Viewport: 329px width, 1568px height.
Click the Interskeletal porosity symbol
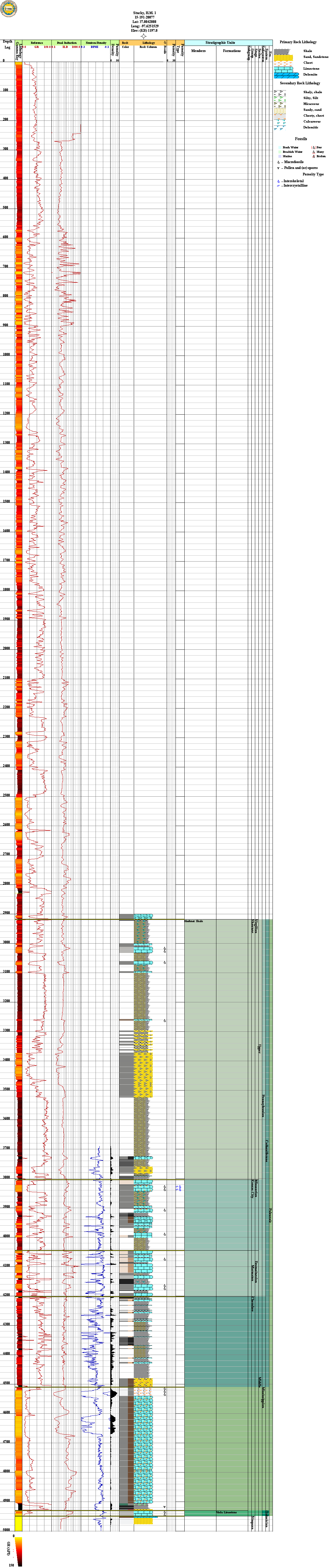pos(278,181)
